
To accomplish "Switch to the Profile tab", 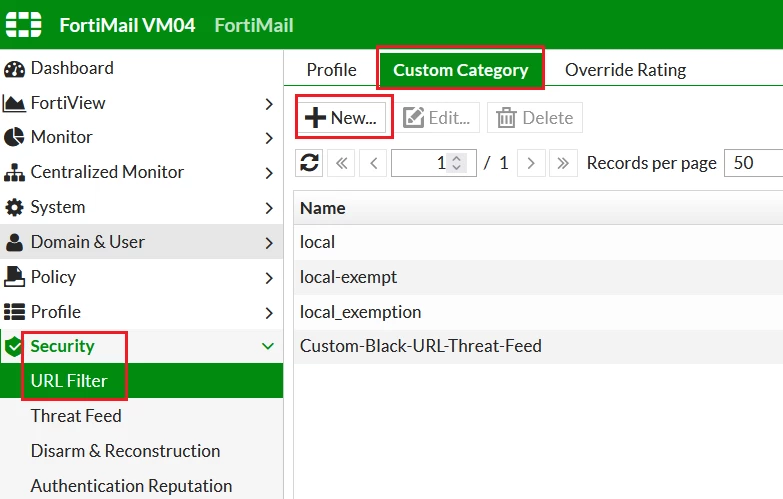I will coord(332,69).
